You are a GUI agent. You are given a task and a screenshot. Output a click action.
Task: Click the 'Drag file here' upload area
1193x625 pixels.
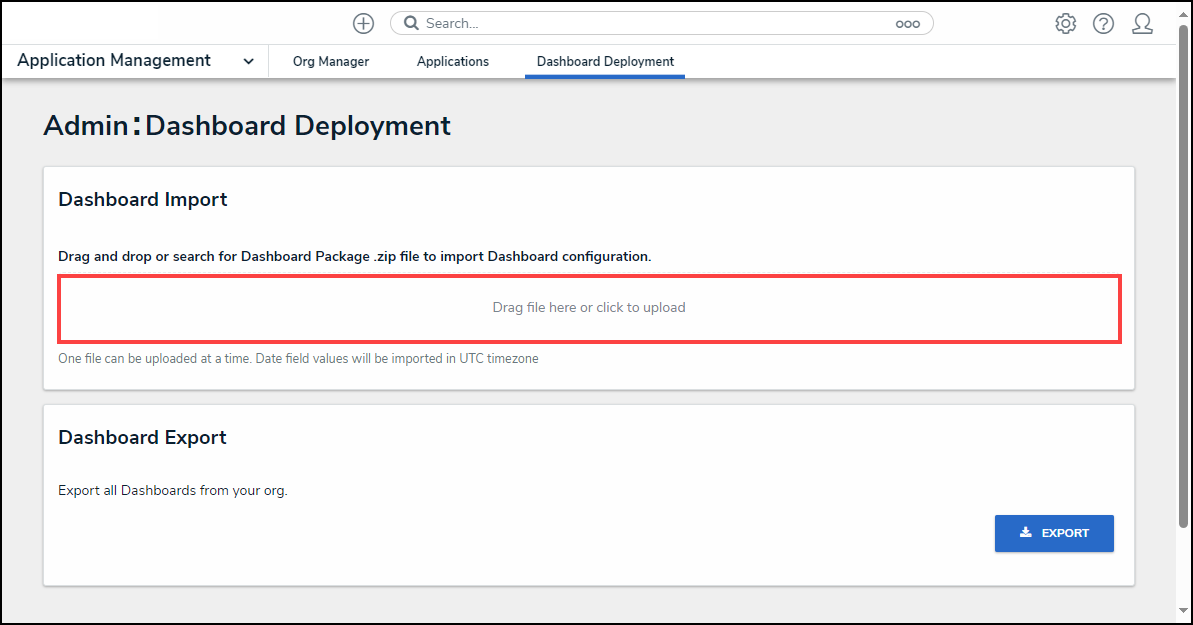pyautogui.click(x=589, y=308)
